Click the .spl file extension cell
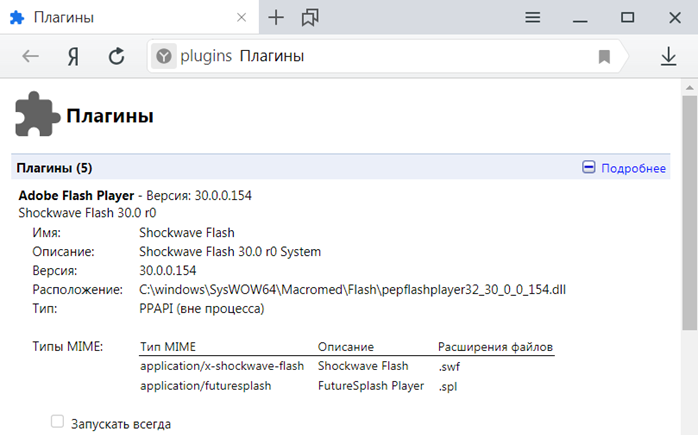Viewport: 698px width, 435px height. coord(447,386)
